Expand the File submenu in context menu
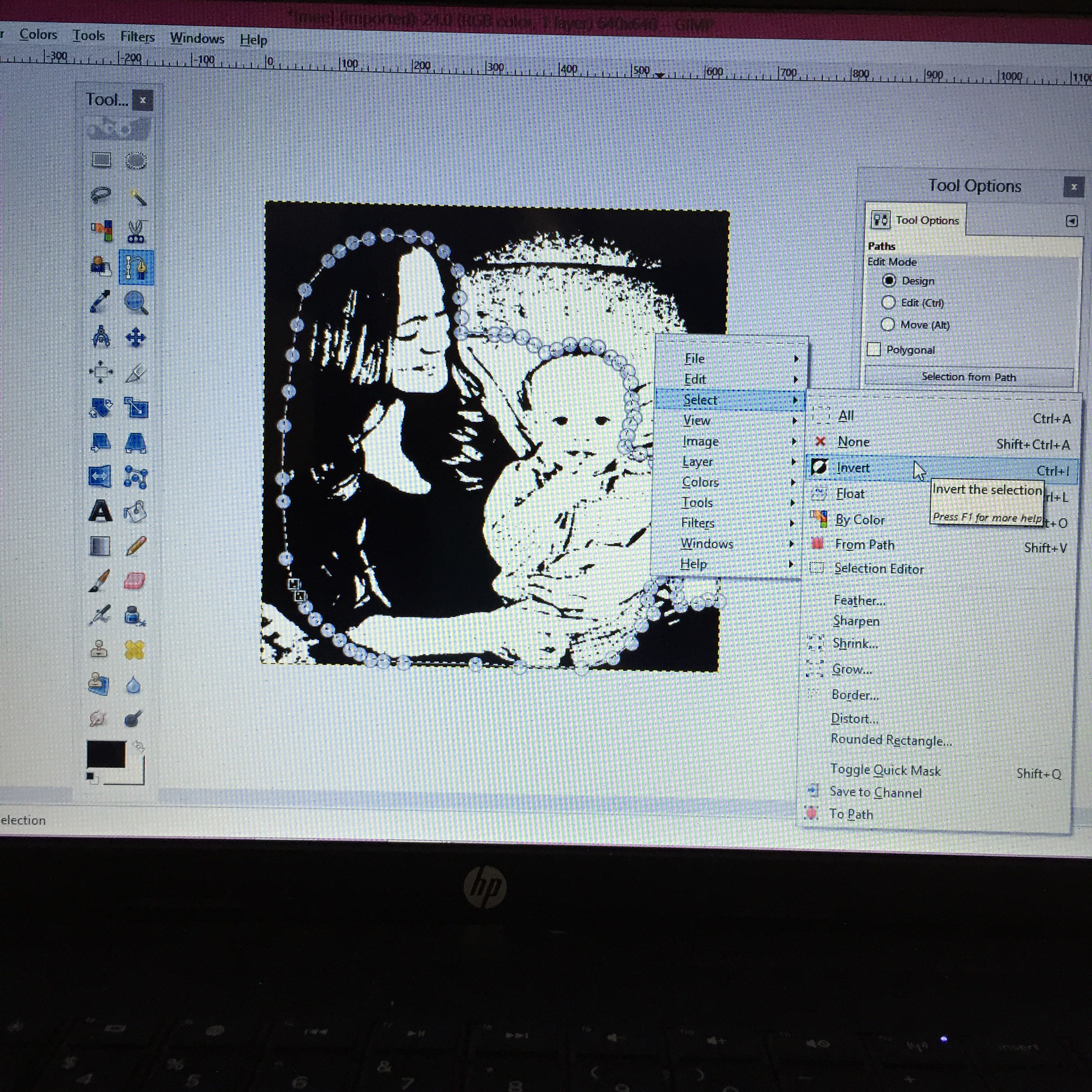 732,358
